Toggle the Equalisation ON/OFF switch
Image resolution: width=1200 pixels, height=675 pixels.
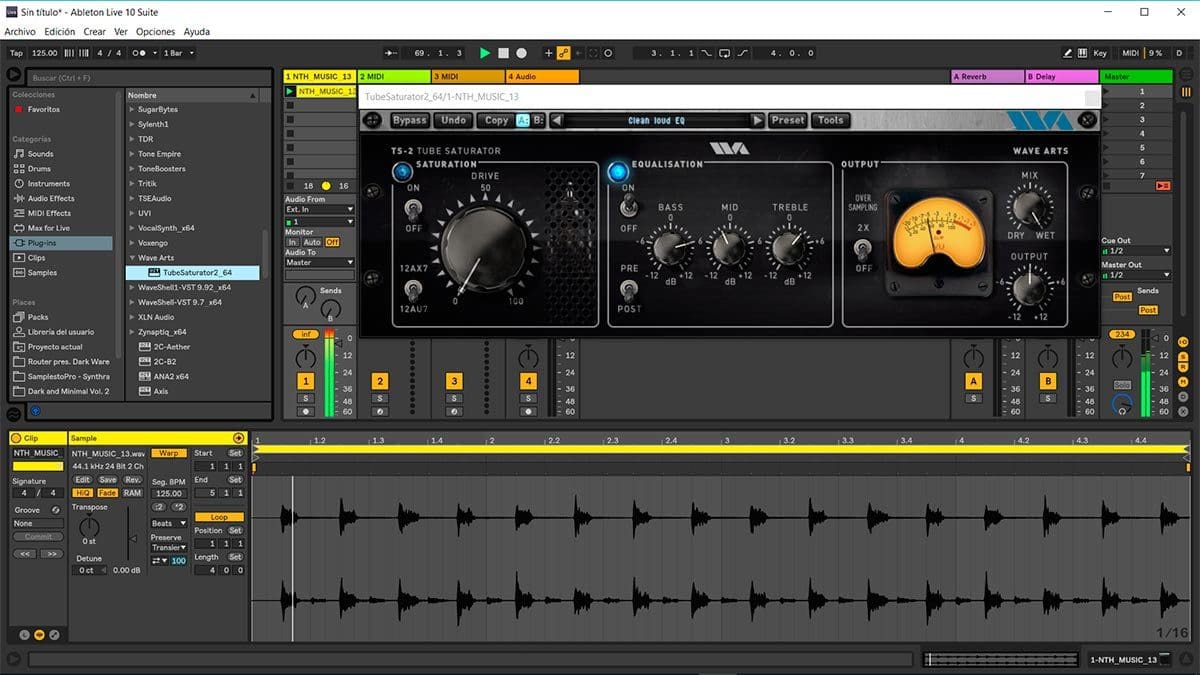pos(629,207)
